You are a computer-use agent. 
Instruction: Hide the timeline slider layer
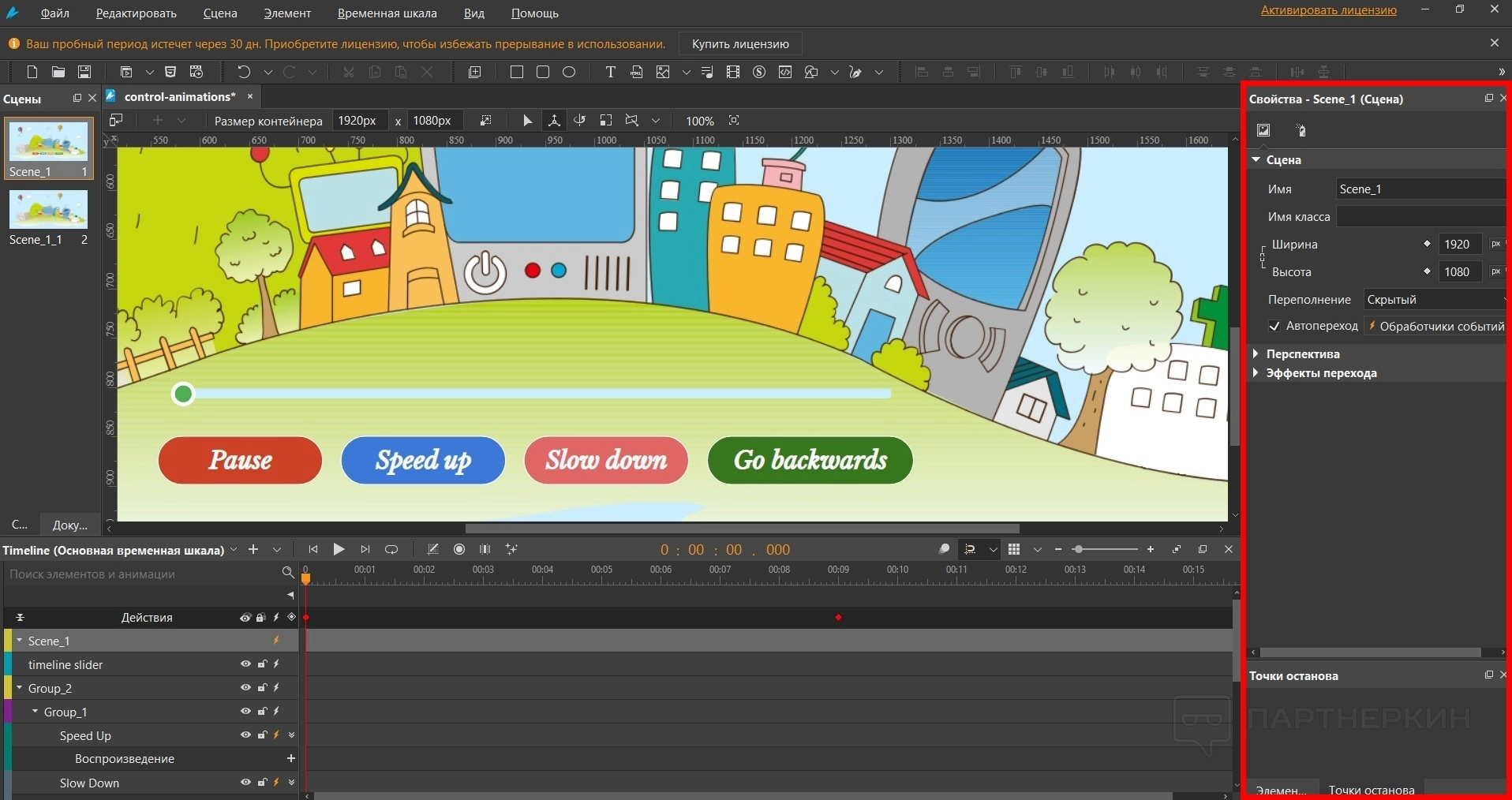click(x=245, y=664)
